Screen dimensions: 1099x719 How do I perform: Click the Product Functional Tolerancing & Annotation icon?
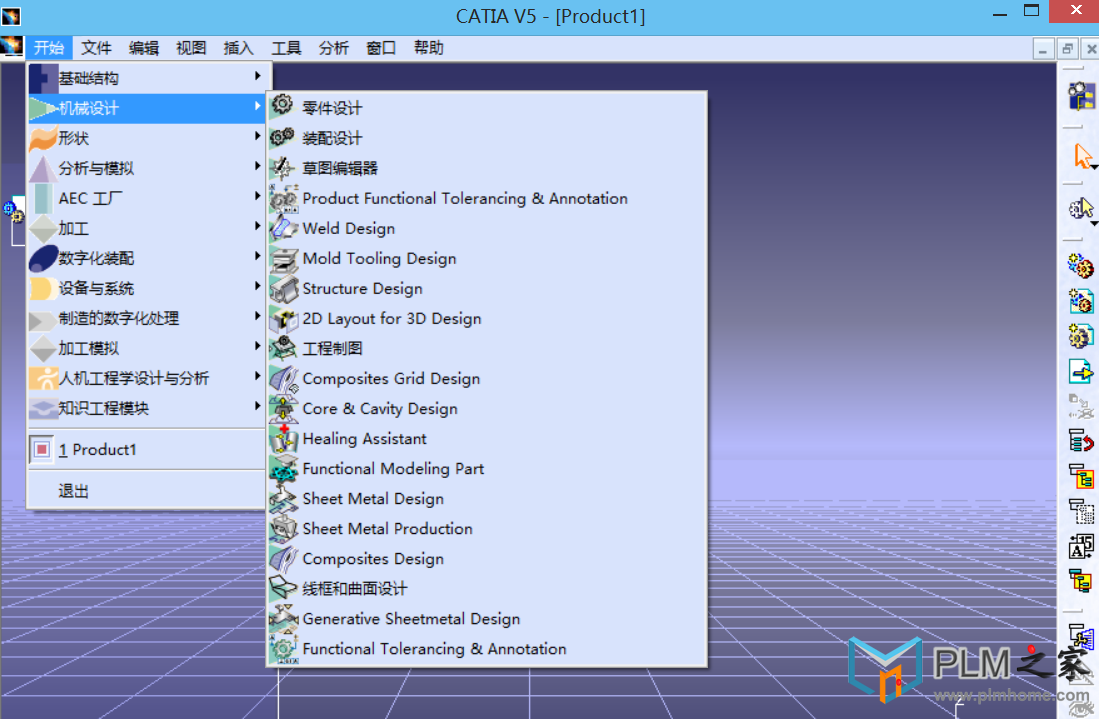(283, 198)
